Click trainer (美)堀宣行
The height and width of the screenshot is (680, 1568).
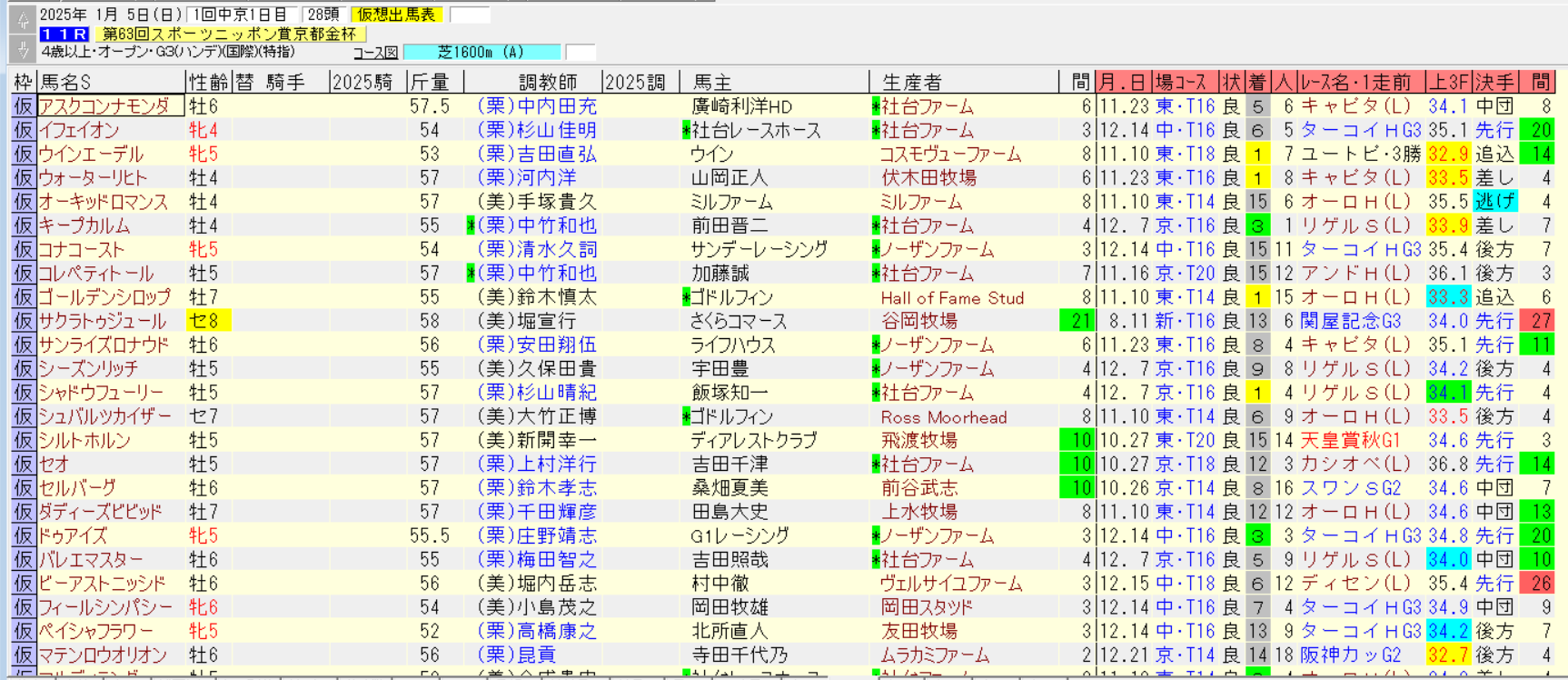pos(526,321)
